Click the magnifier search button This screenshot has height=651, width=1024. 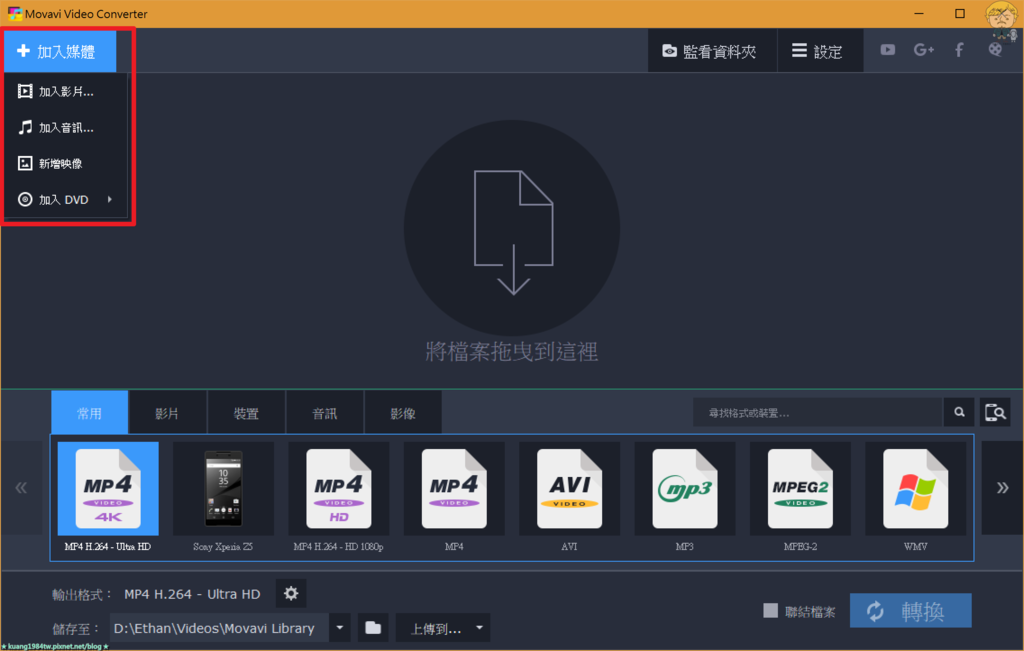point(959,413)
